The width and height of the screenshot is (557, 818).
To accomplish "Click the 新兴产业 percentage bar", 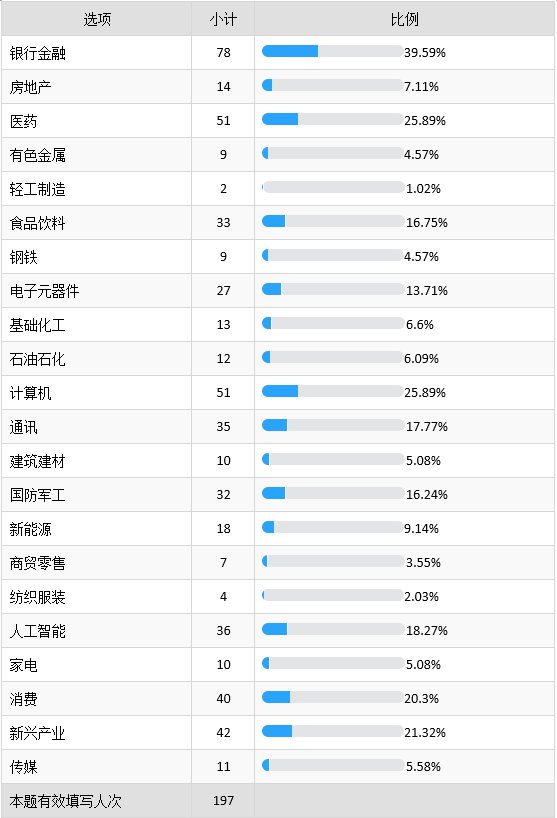I will tap(332, 731).
